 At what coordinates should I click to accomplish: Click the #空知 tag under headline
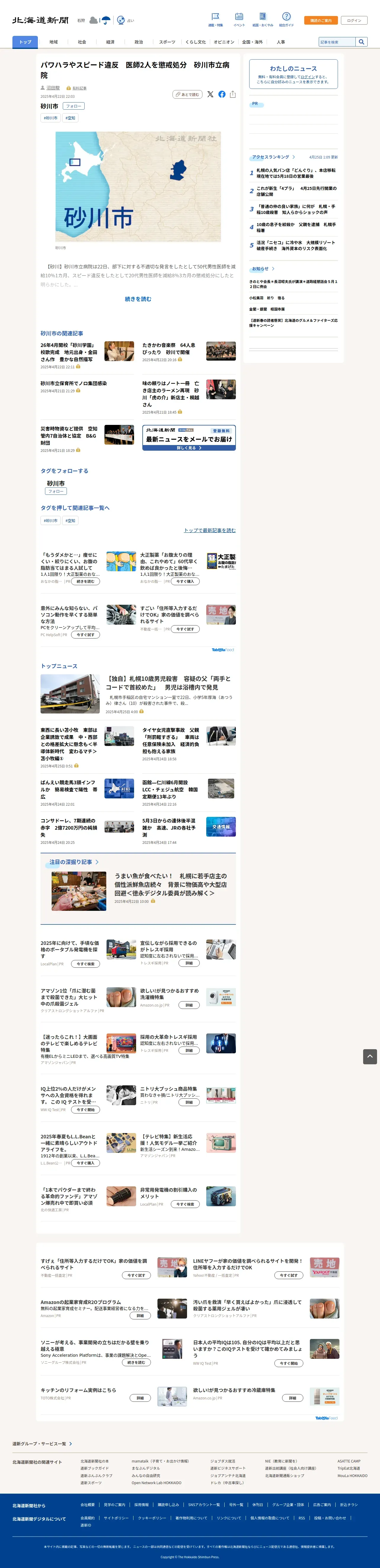tap(70, 118)
